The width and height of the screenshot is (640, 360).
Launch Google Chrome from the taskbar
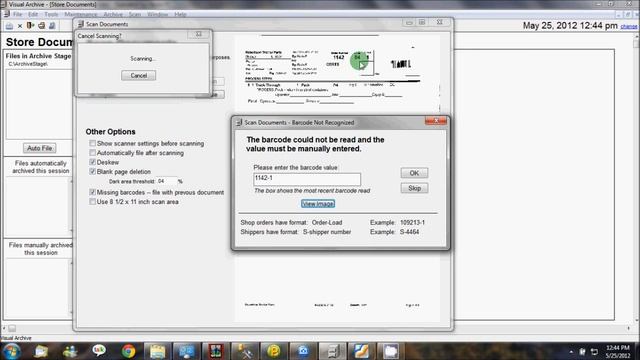tap(128, 351)
